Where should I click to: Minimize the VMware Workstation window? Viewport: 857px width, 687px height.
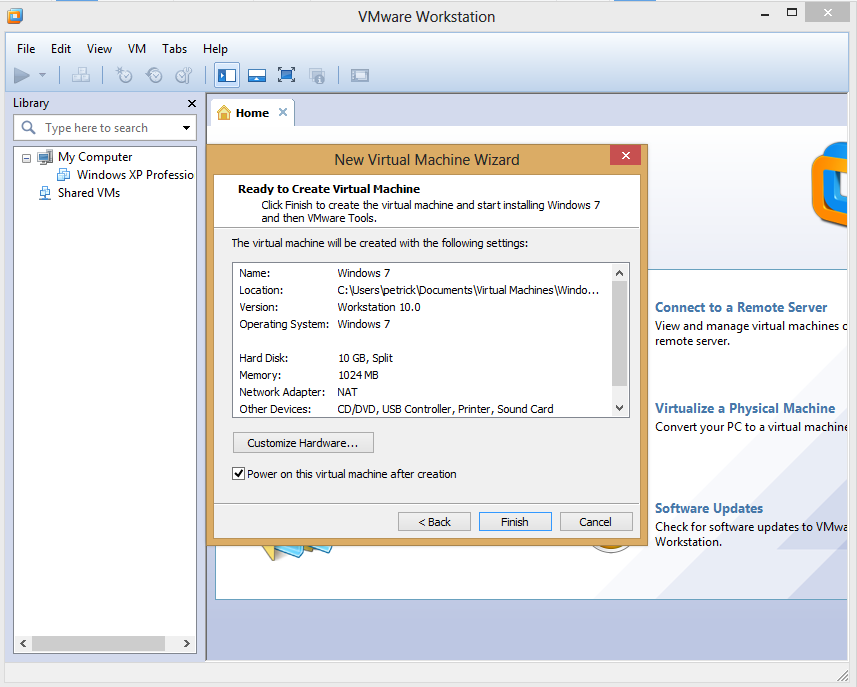[x=765, y=14]
